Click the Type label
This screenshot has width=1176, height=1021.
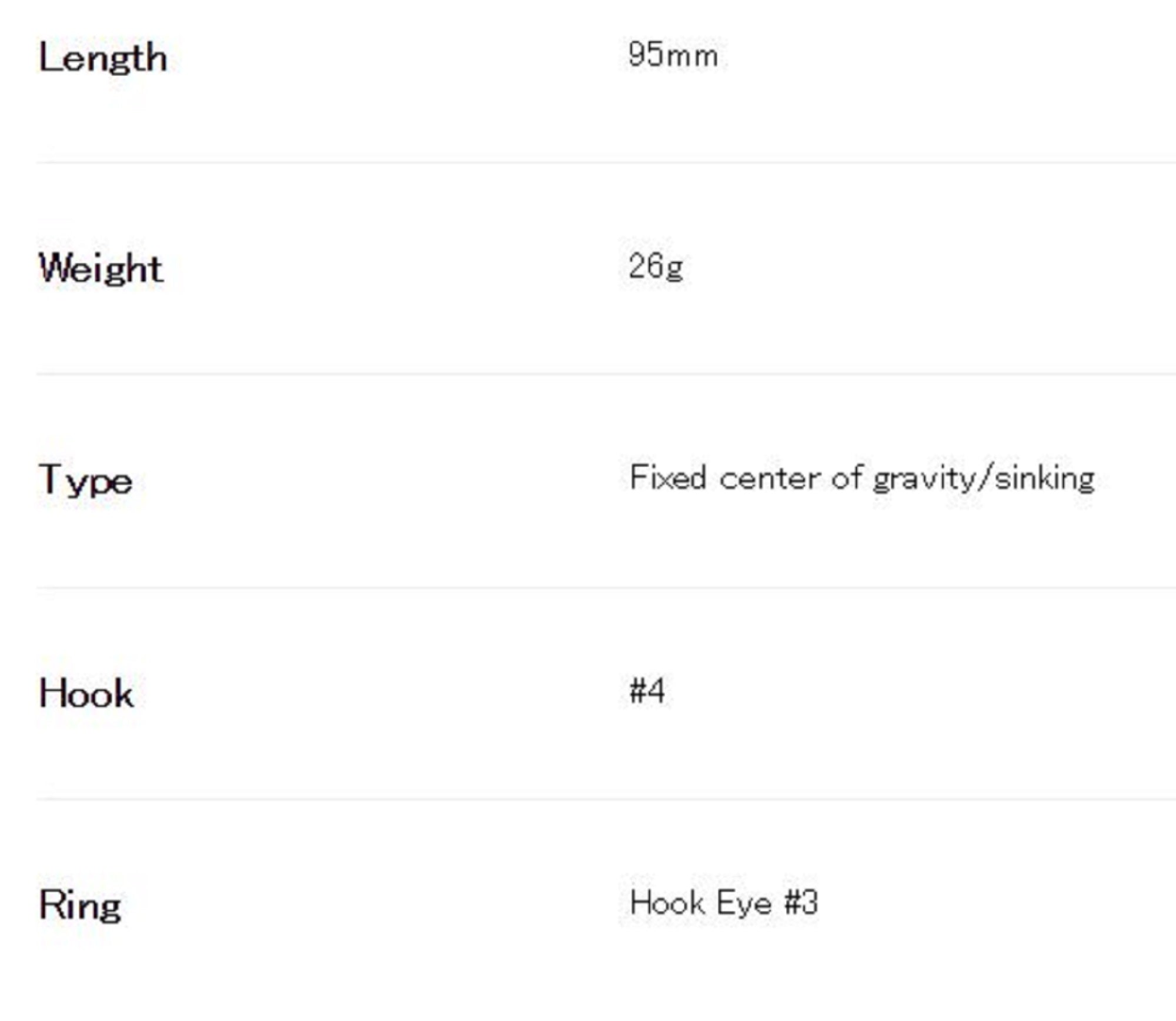[86, 481]
